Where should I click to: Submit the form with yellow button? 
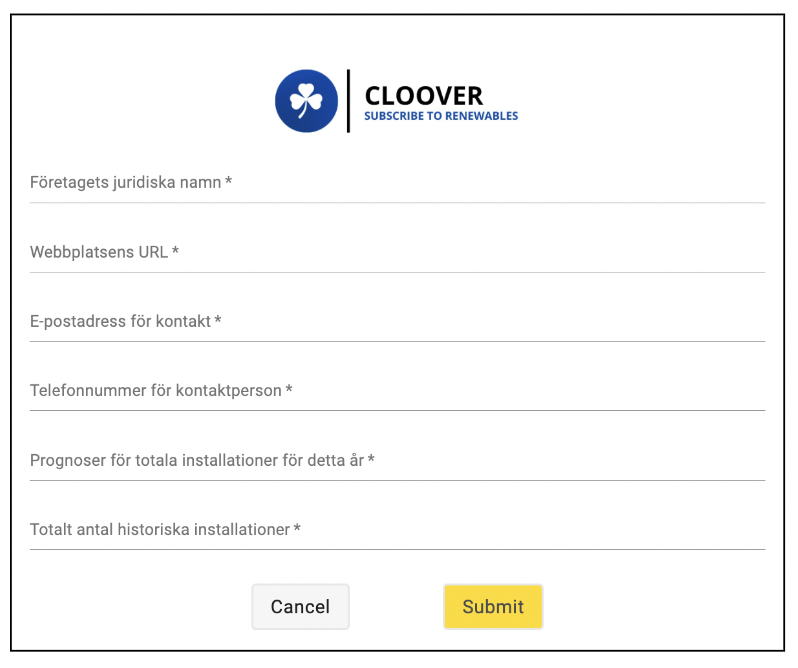[493, 606]
